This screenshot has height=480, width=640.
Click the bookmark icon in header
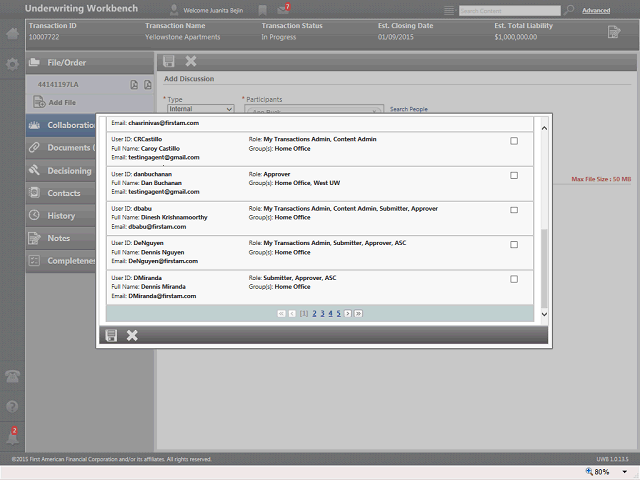tap(262, 10)
